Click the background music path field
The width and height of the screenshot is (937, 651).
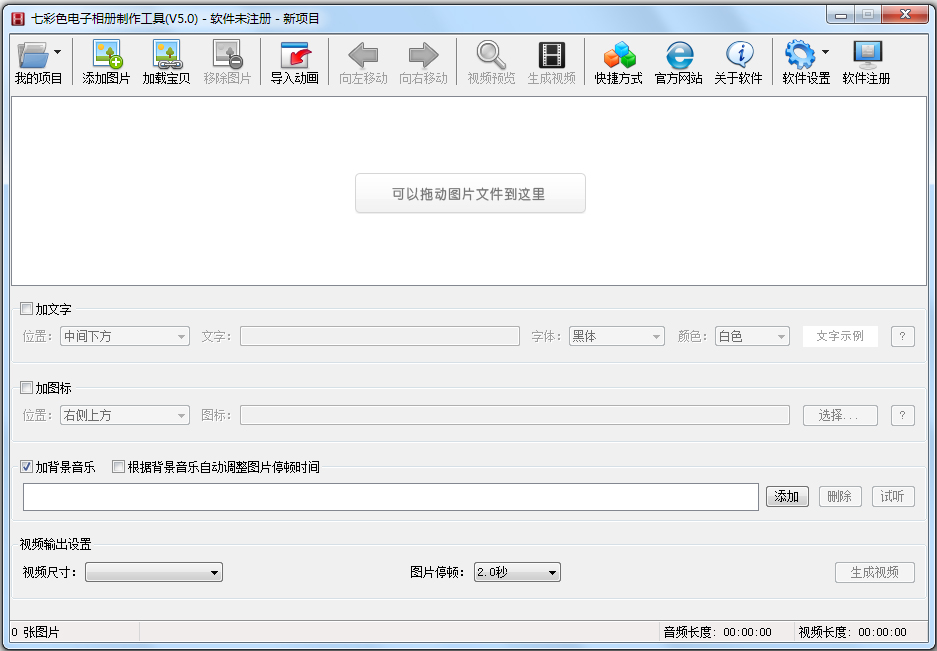[x=391, y=496]
